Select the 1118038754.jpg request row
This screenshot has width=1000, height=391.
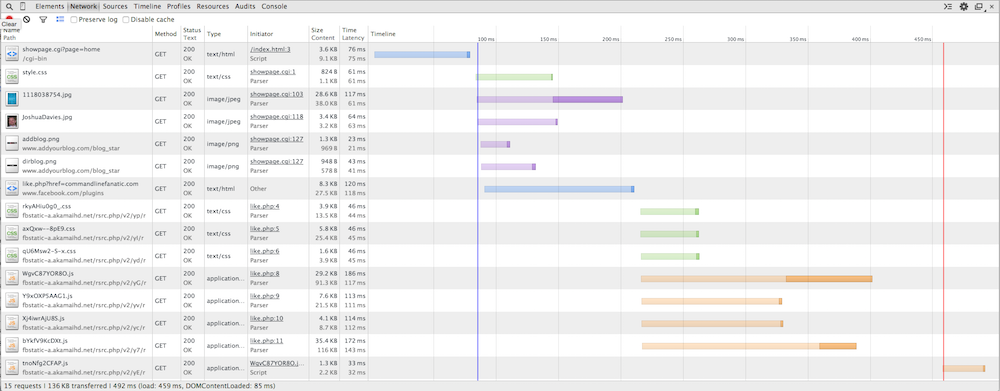[500, 99]
